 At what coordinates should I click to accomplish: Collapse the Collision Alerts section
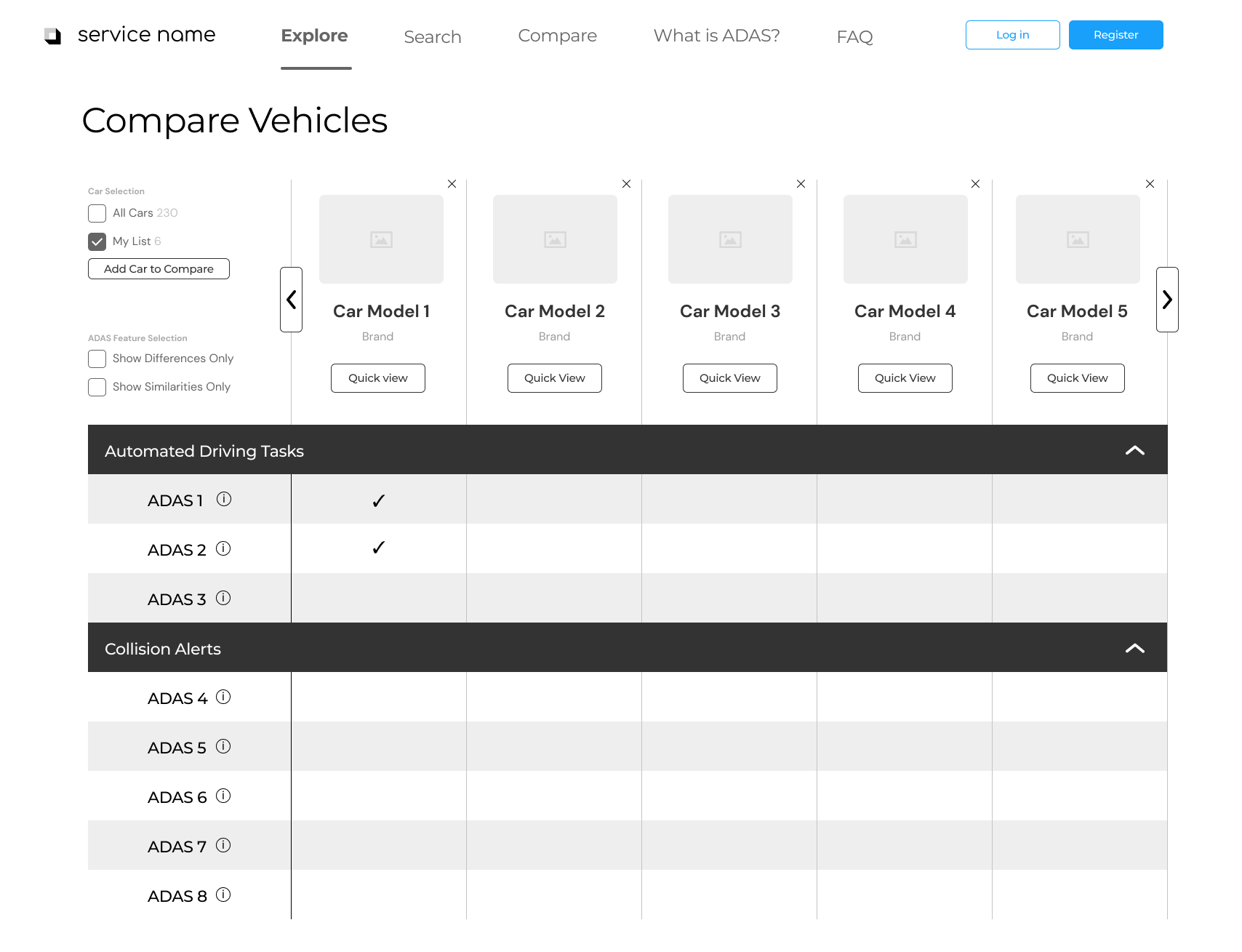(1134, 648)
